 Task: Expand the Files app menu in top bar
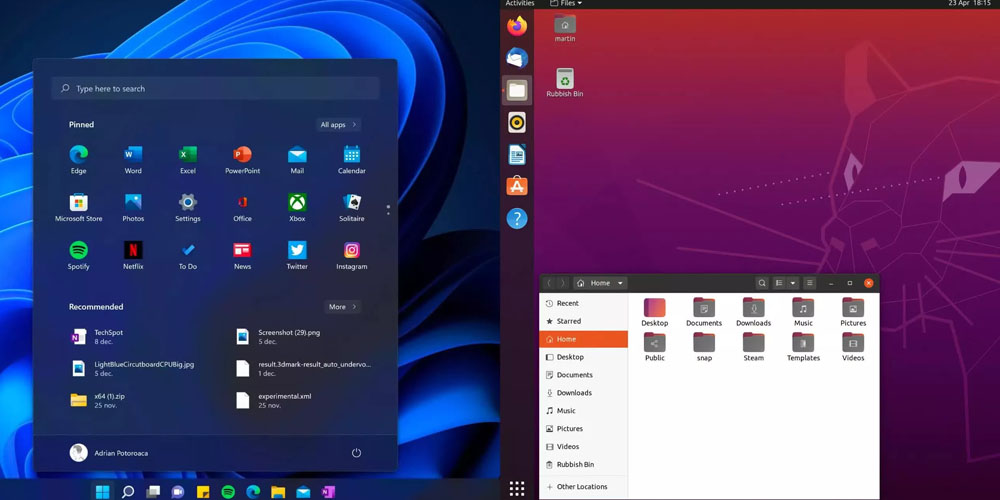point(566,3)
